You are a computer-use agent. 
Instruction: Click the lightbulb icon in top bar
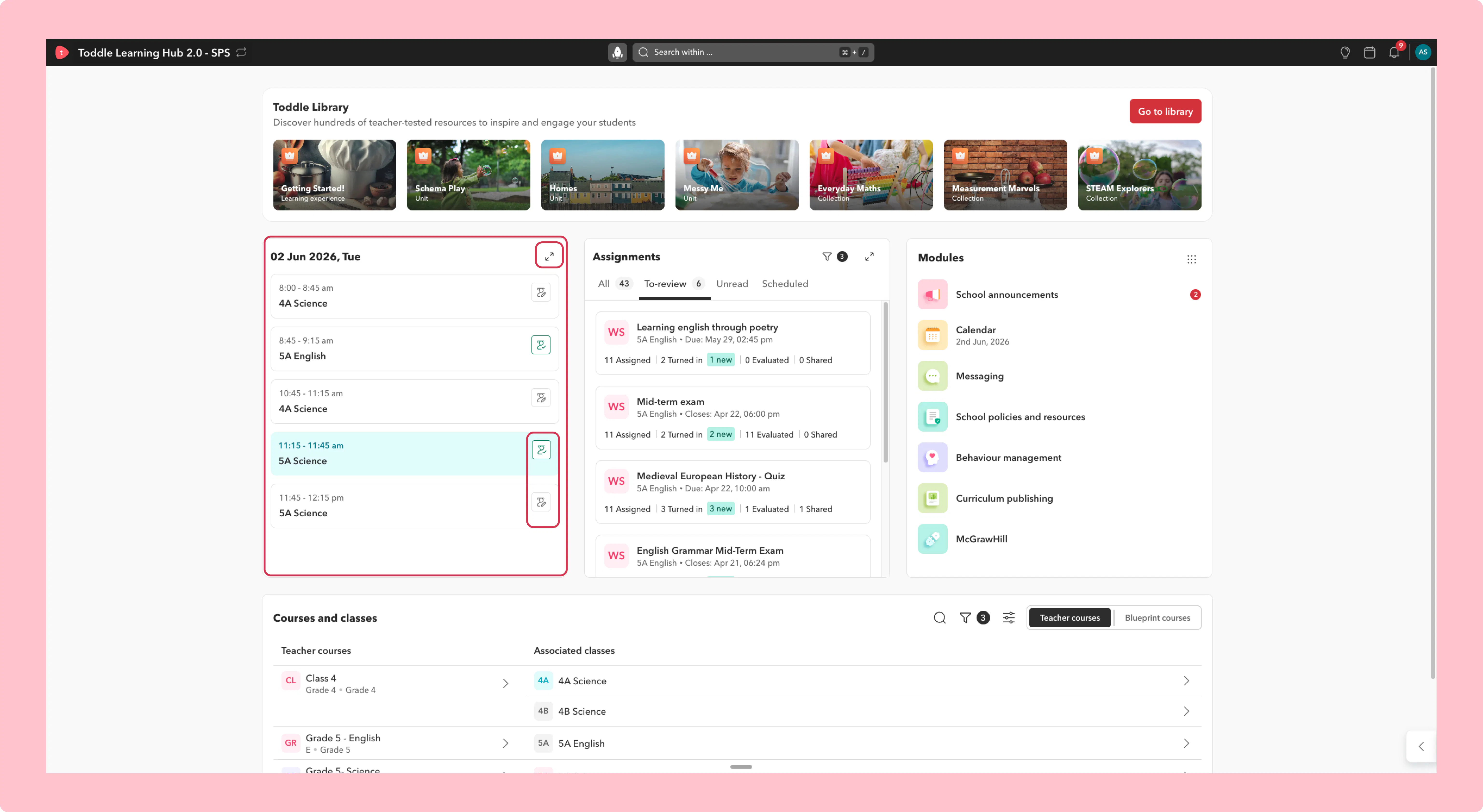1345,52
